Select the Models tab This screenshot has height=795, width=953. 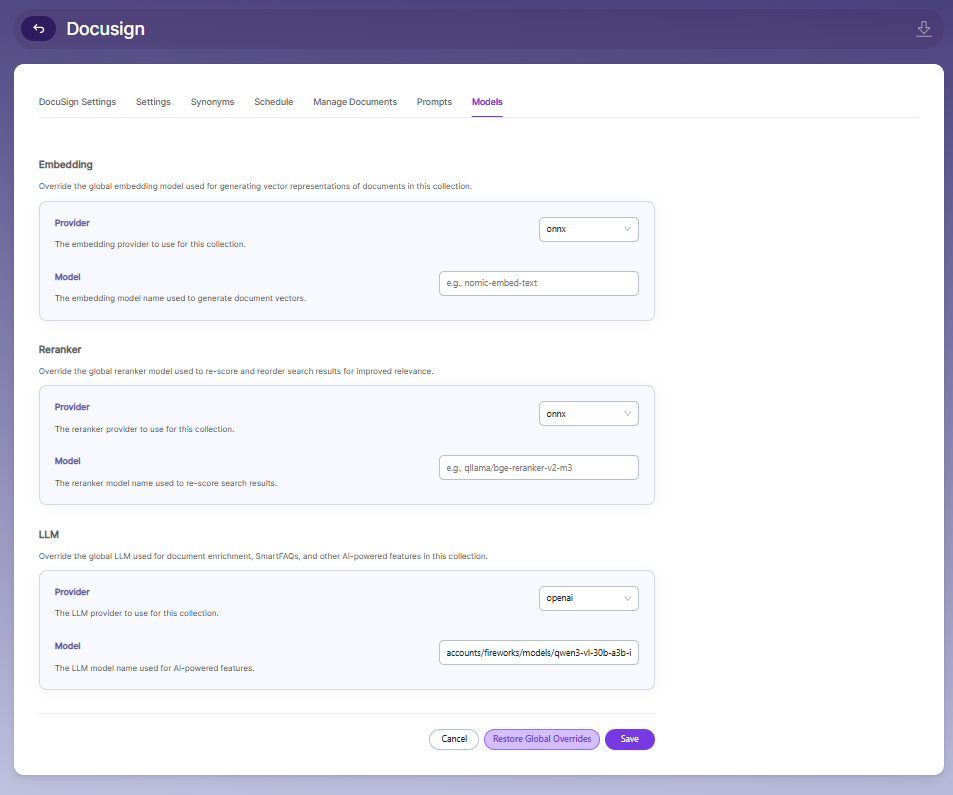click(x=487, y=102)
